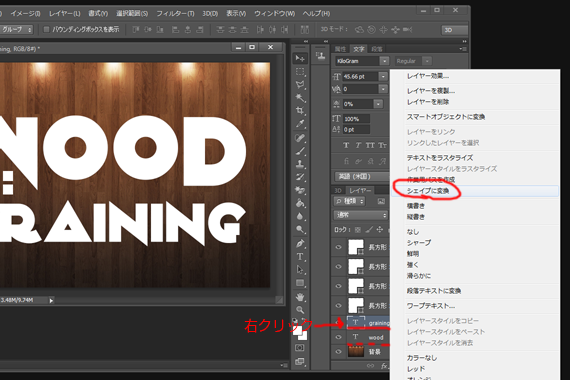Open the グループ auto-select dropdown

pyautogui.click(x=16, y=29)
